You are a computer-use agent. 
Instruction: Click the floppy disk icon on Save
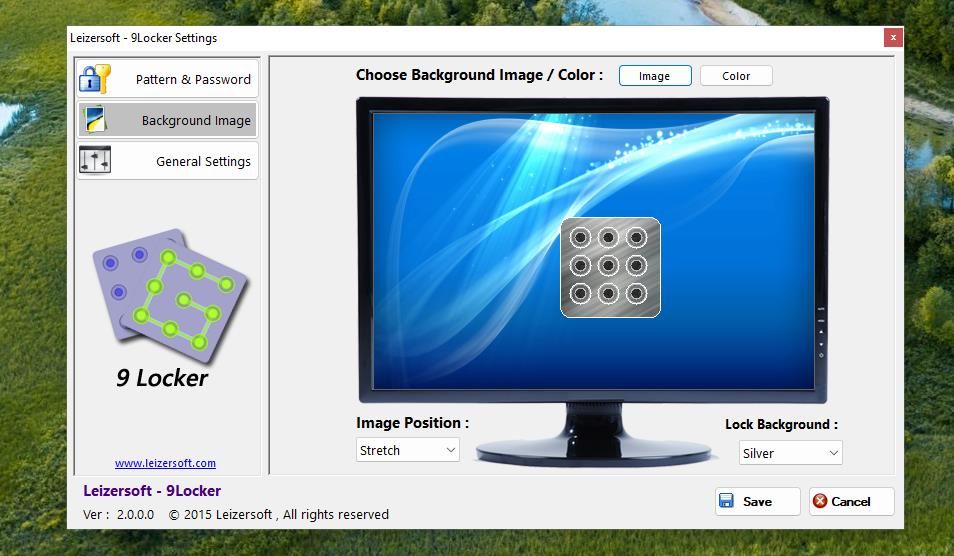pyautogui.click(x=726, y=501)
